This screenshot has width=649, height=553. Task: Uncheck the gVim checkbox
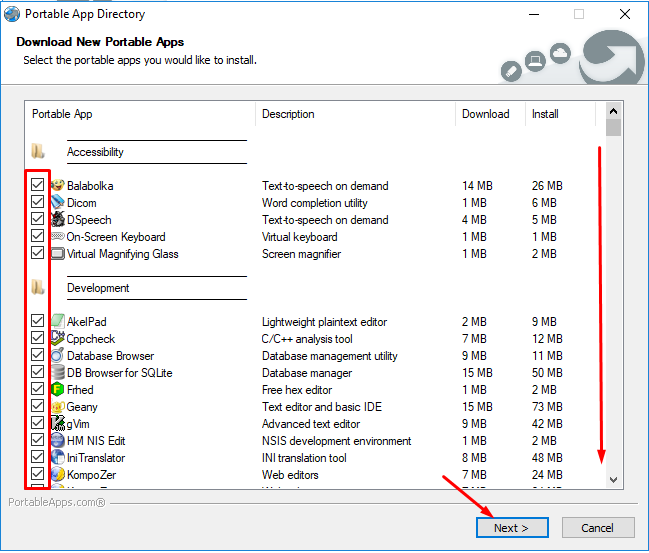tap(37, 422)
